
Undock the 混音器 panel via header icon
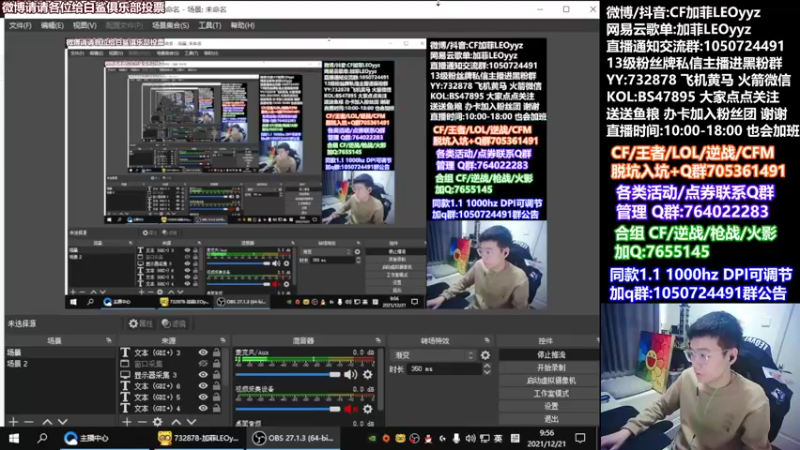point(378,340)
